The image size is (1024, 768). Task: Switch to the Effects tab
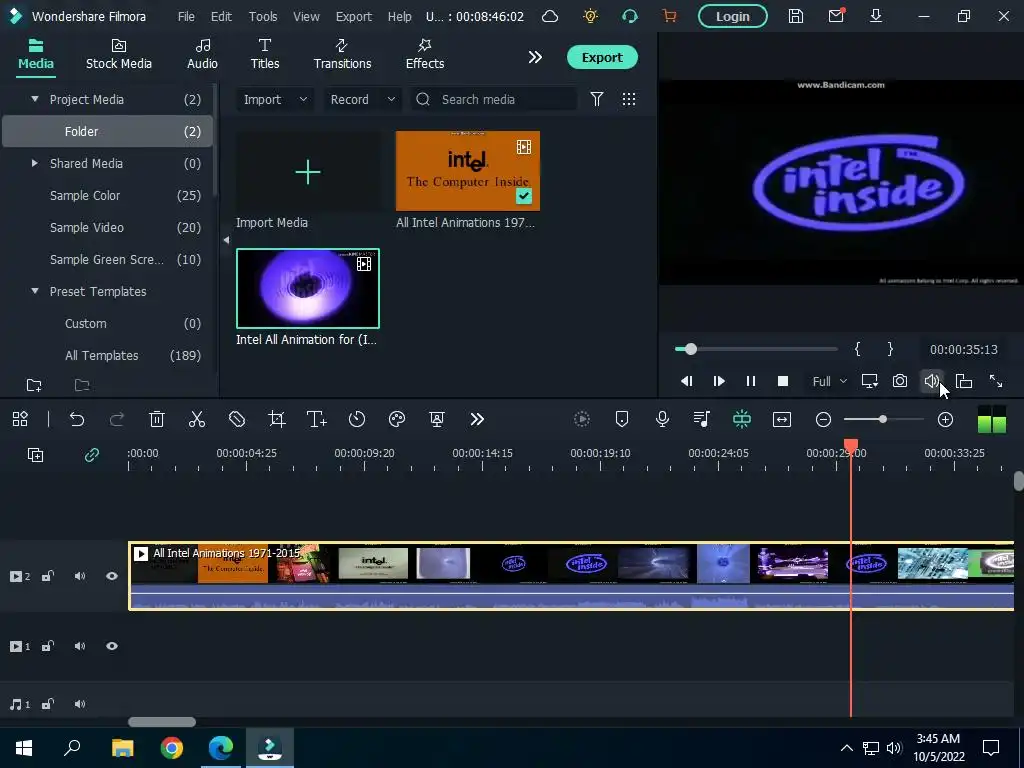point(424,54)
